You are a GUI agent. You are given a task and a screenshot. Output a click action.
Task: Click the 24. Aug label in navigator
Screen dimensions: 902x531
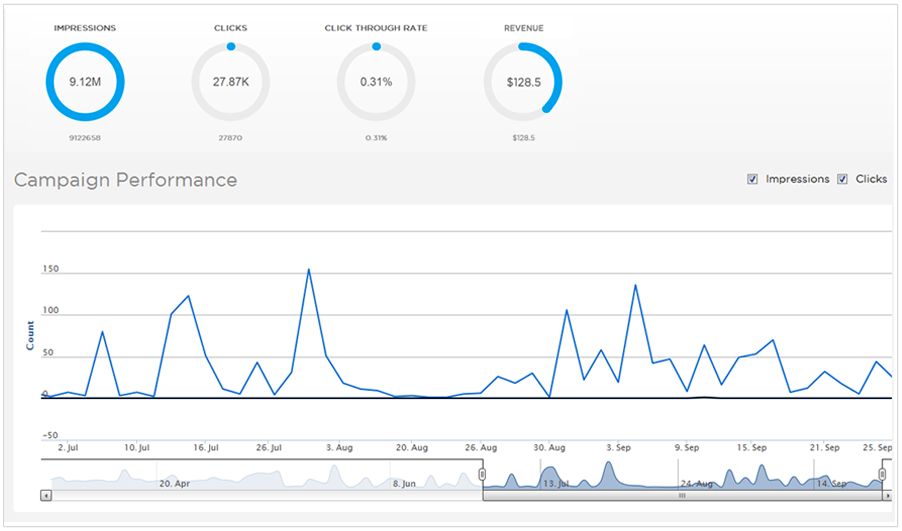pyautogui.click(x=698, y=483)
